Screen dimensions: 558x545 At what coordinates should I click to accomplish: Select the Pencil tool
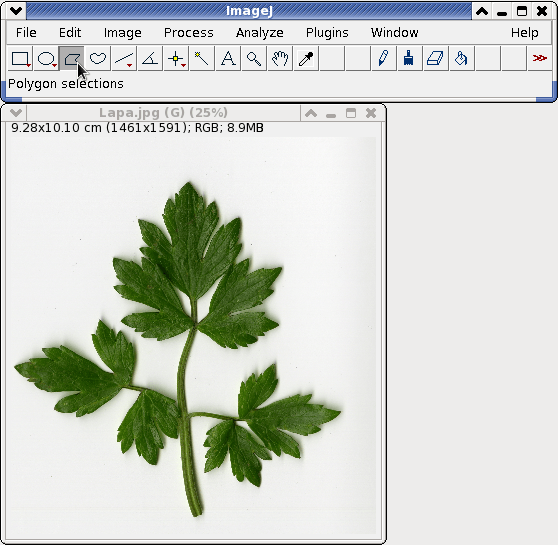tap(384, 59)
